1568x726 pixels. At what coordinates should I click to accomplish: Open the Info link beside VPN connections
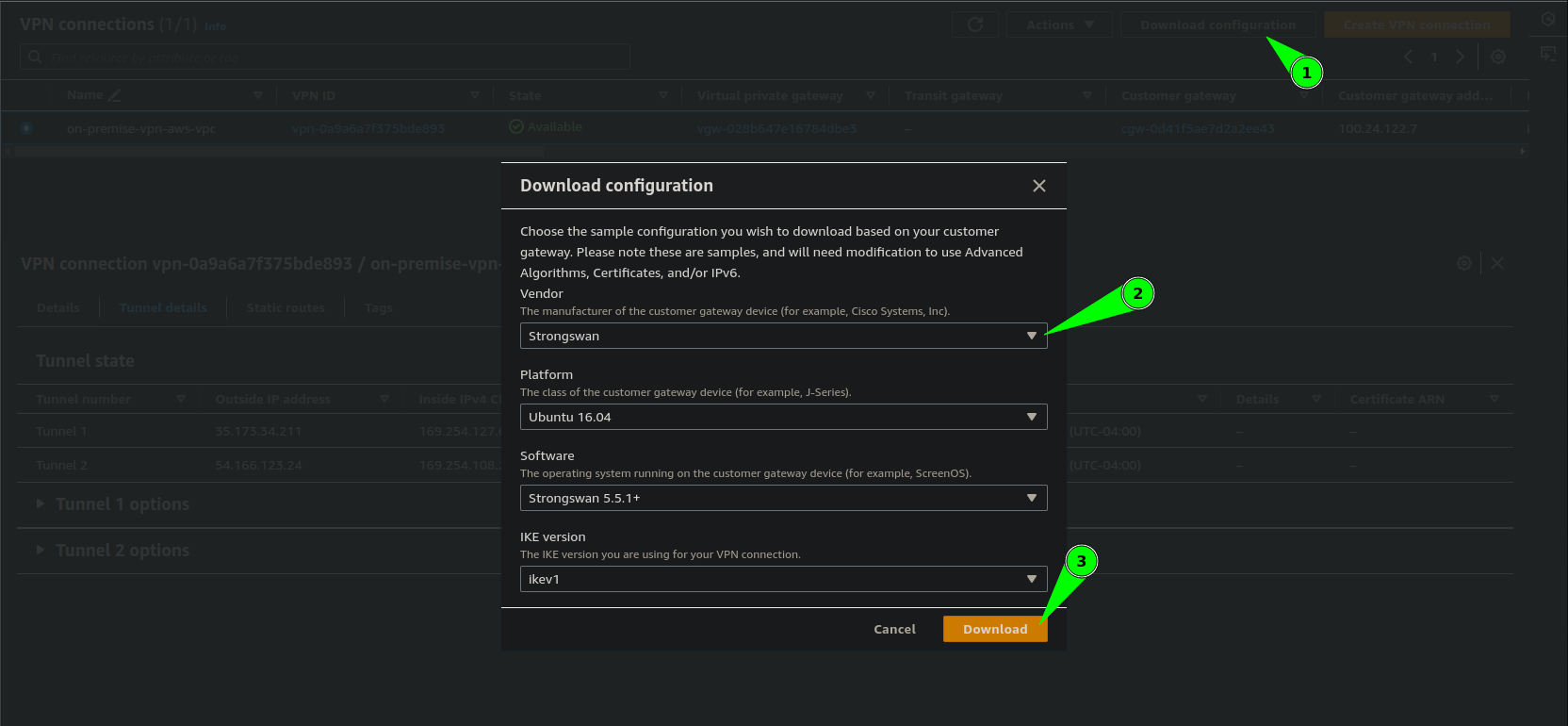coord(215,26)
